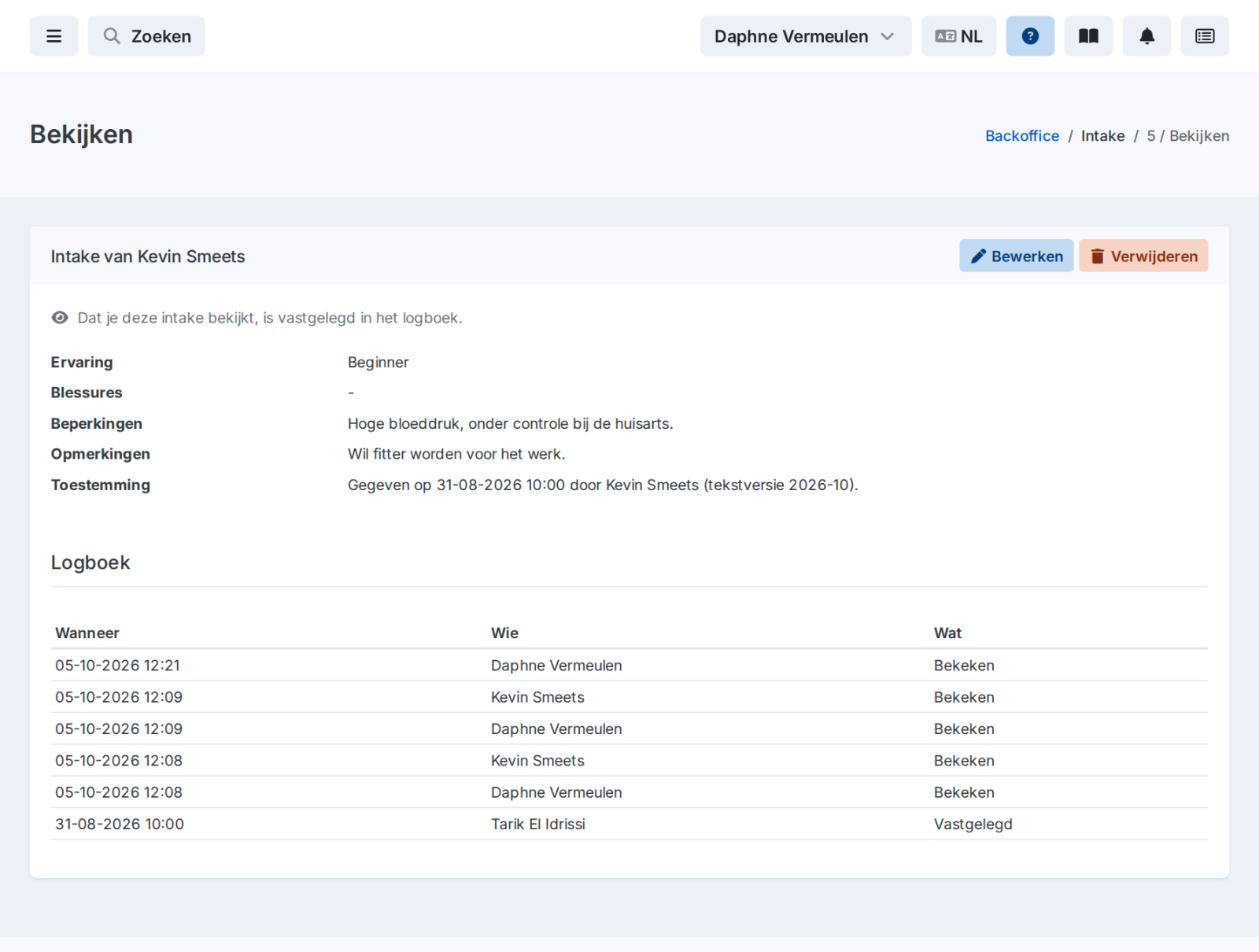The width and height of the screenshot is (1259, 952).
Task: Click the 'Intake van Kevin Smeets' card title
Action: pyautogui.click(x=148, y=256)
